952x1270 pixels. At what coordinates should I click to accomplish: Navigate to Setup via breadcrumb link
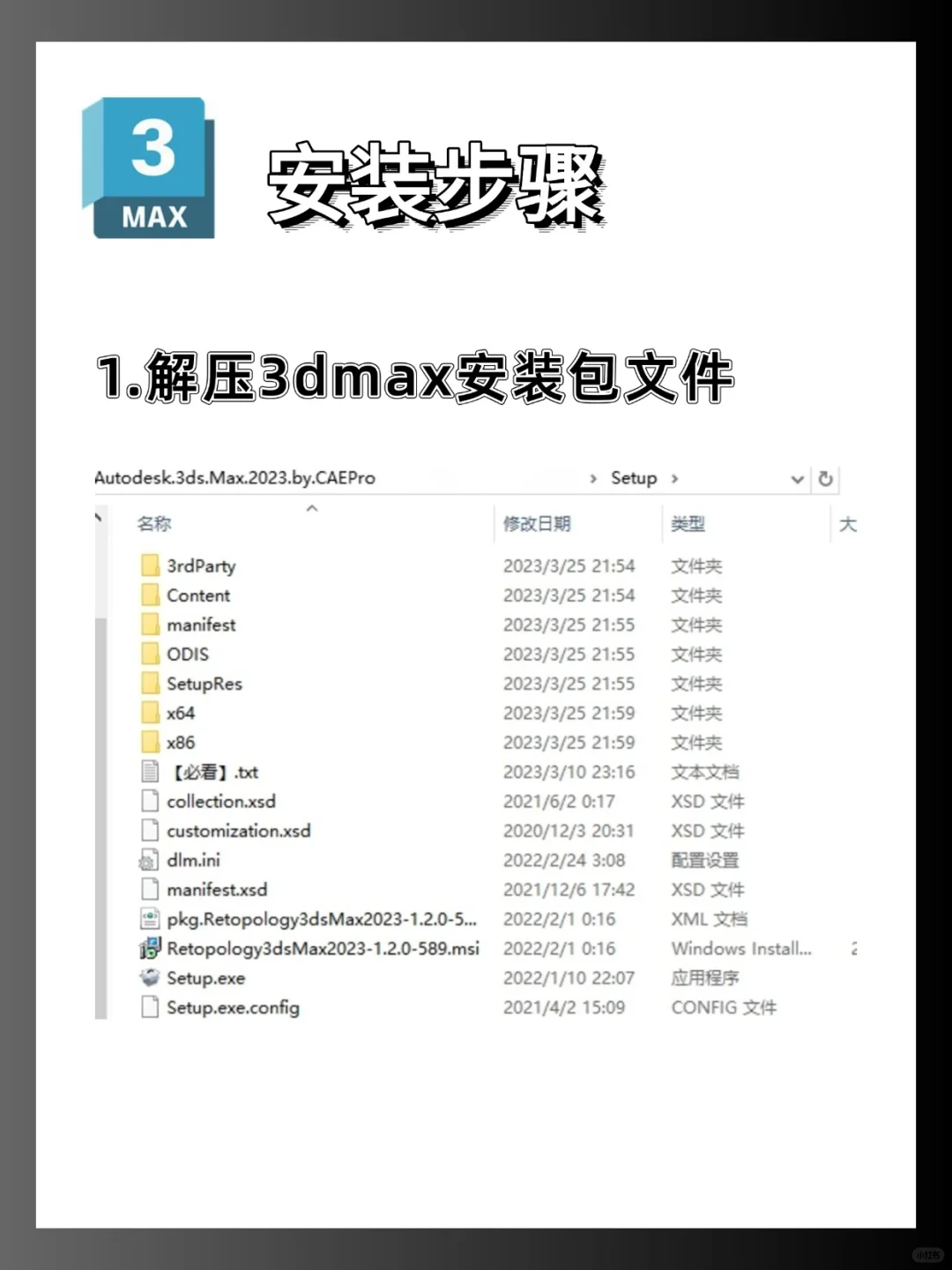[634, 478]
